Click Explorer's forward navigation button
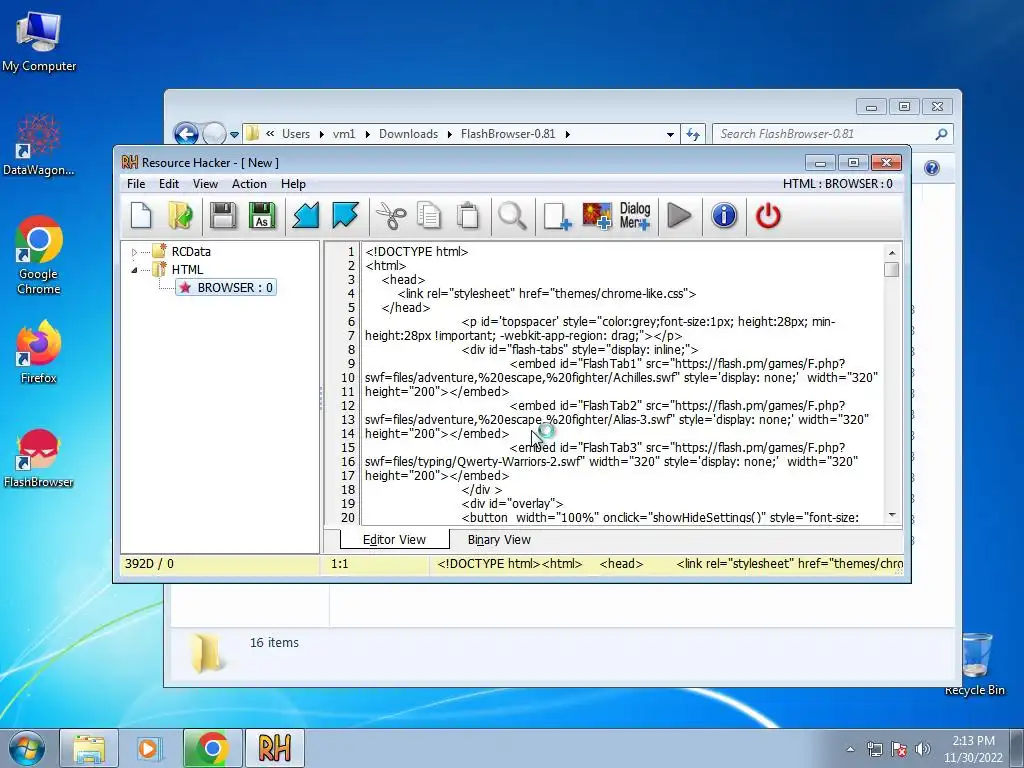1024x768 pixels. coord(214,134)
